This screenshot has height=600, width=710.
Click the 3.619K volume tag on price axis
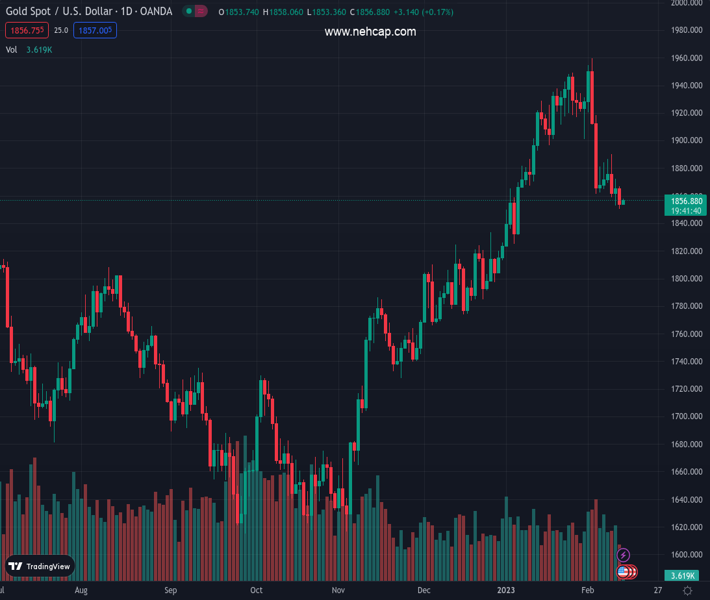pos(684,576)
